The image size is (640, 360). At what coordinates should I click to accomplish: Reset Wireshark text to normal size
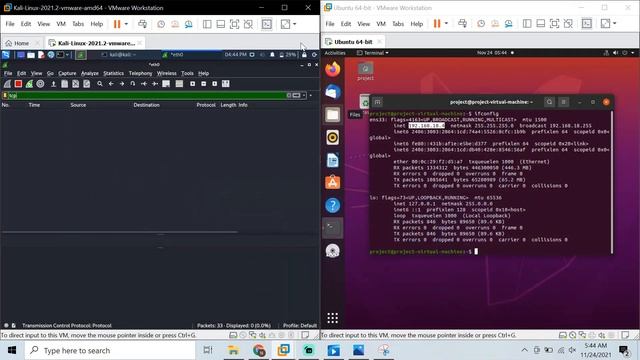tap(215, 84)
